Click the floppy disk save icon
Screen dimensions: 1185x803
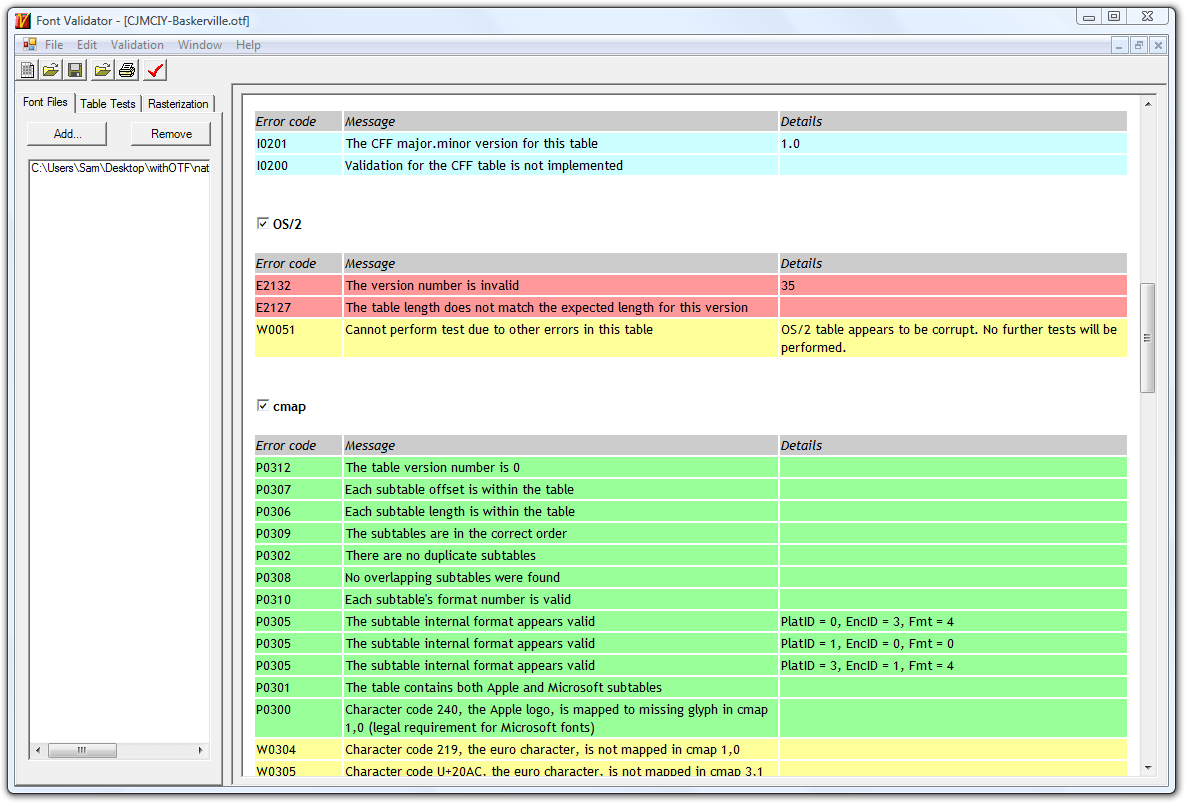(75, 70)
